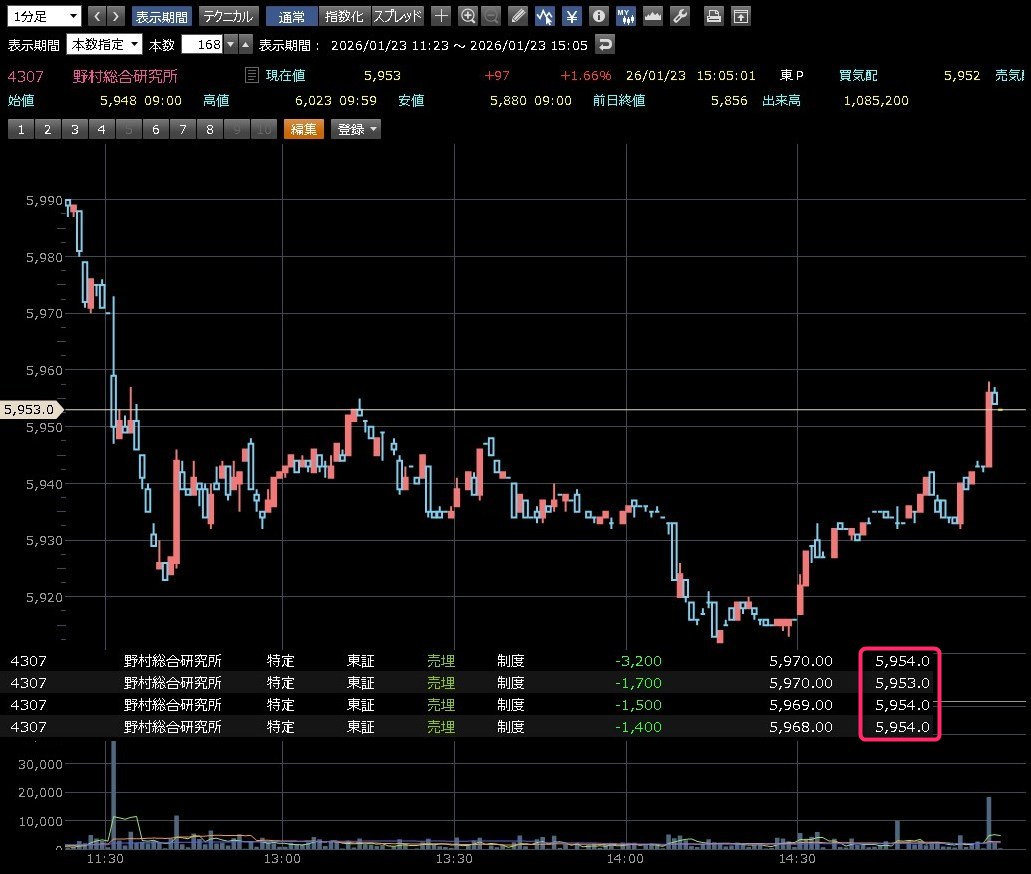Click the 本数 bar count input field
Viewport: 1031px width, 874px height.
click(x=201, y=44)
